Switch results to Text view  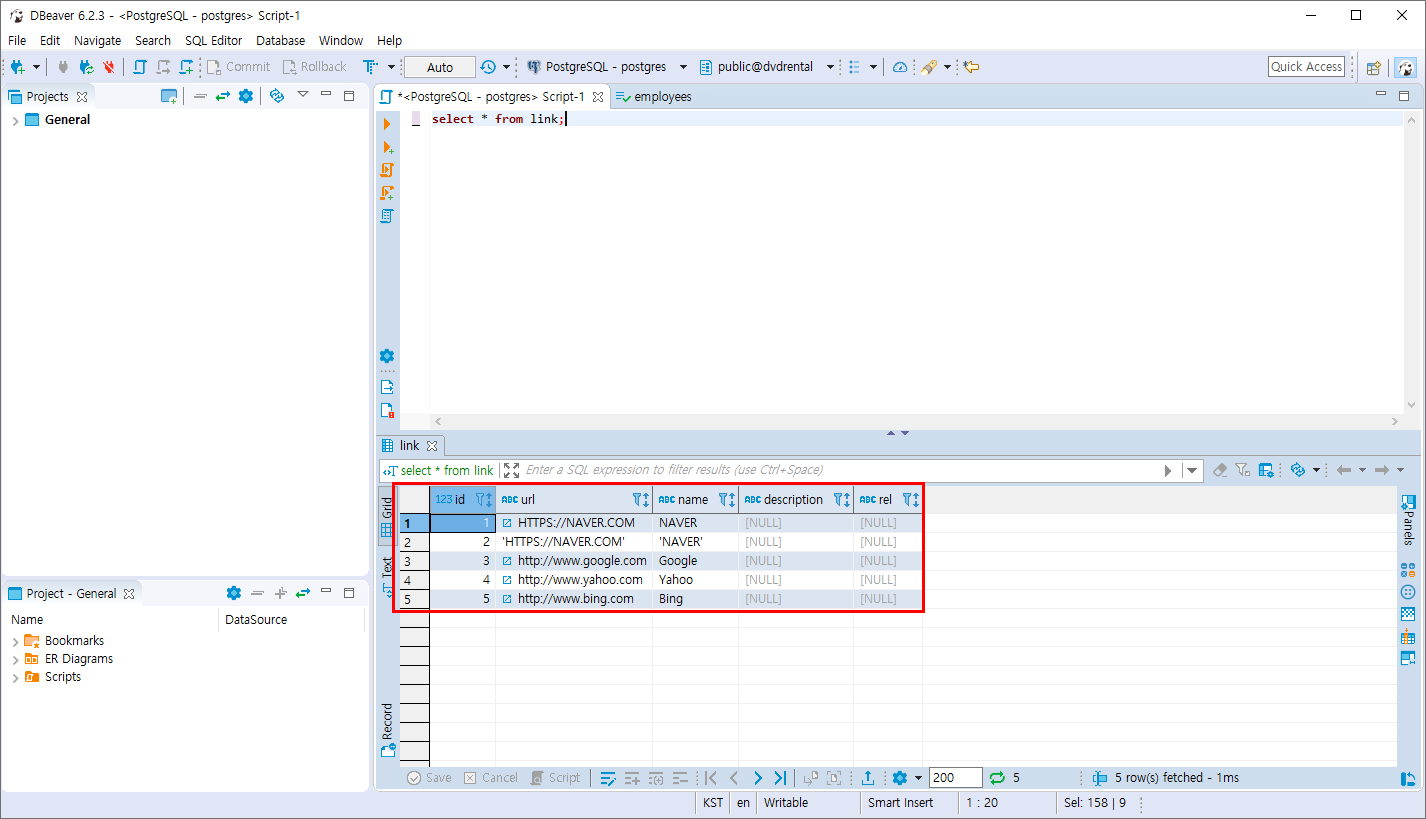(x=387, y=577)
